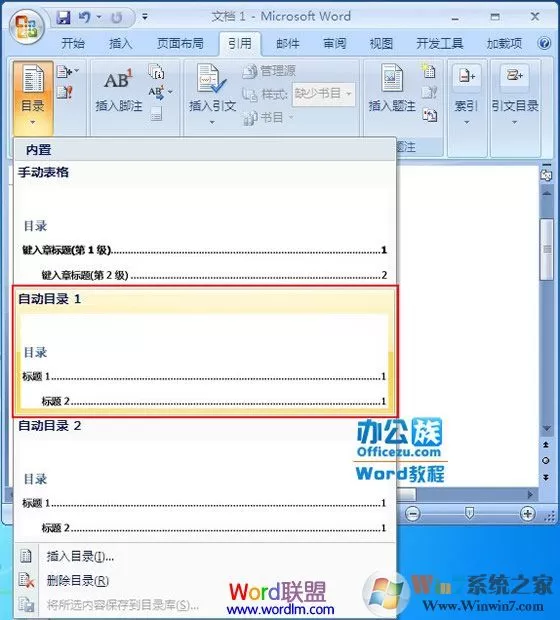Image resolution: width=560 pixels, height=620 pixels.
Task: Click the horizontal scroll right arrow
Action: 530,494
